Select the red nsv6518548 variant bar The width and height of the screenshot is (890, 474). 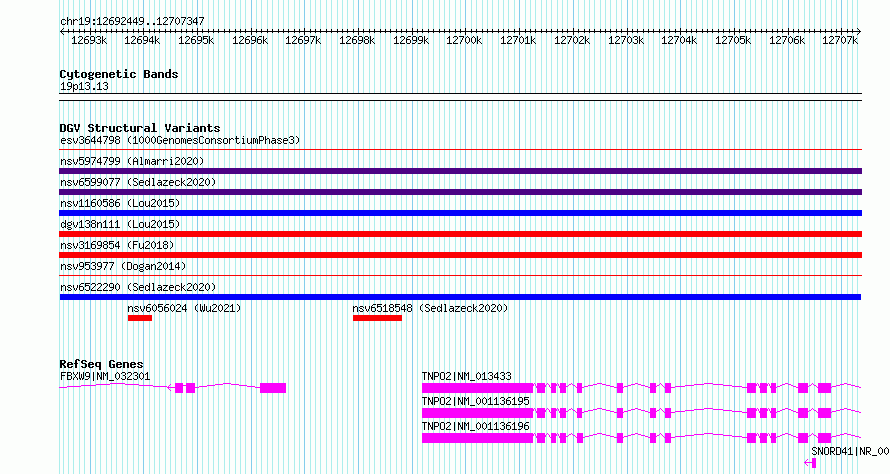(x=377, y=318)
